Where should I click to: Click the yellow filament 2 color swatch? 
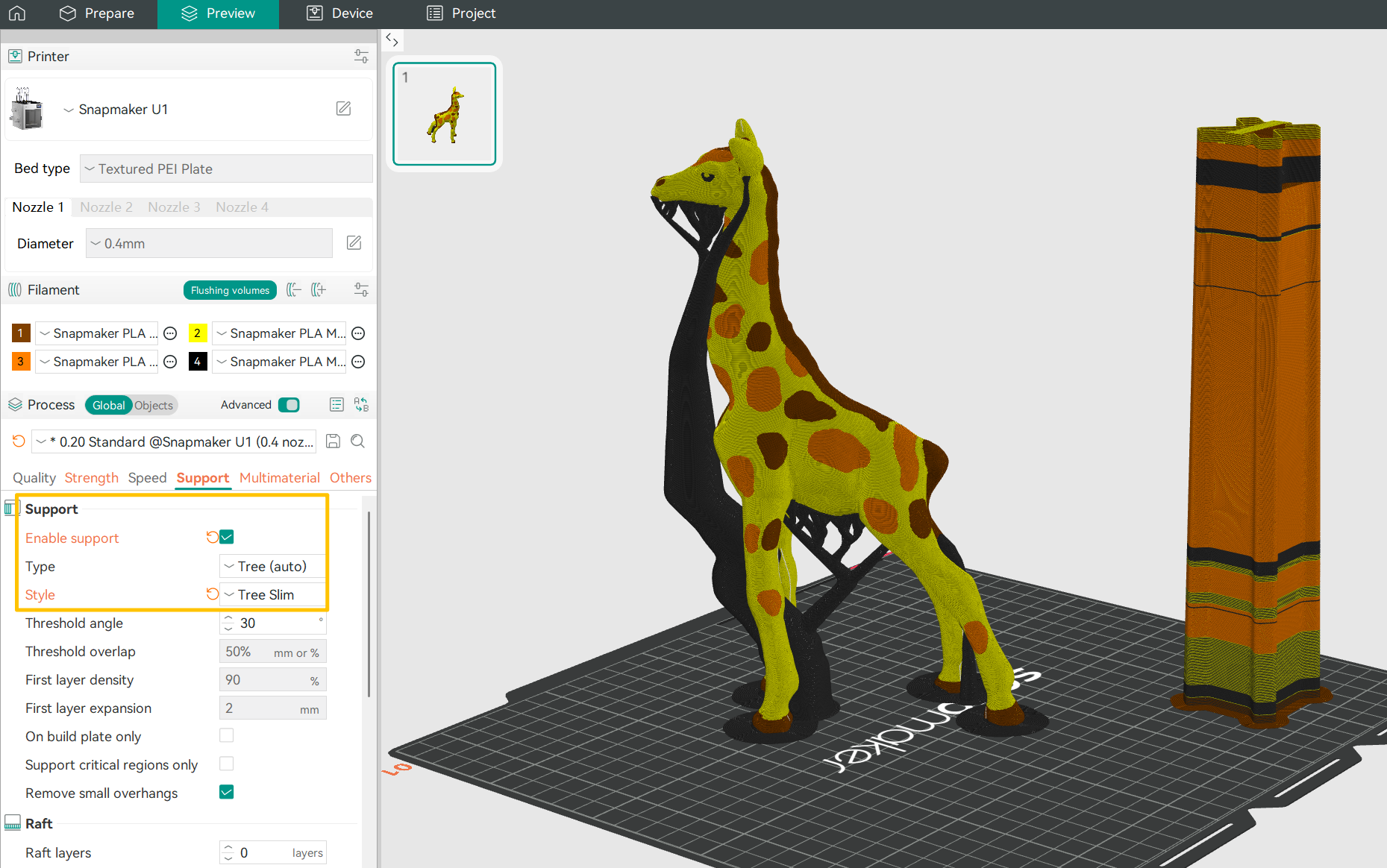click(x=197, y=333)
